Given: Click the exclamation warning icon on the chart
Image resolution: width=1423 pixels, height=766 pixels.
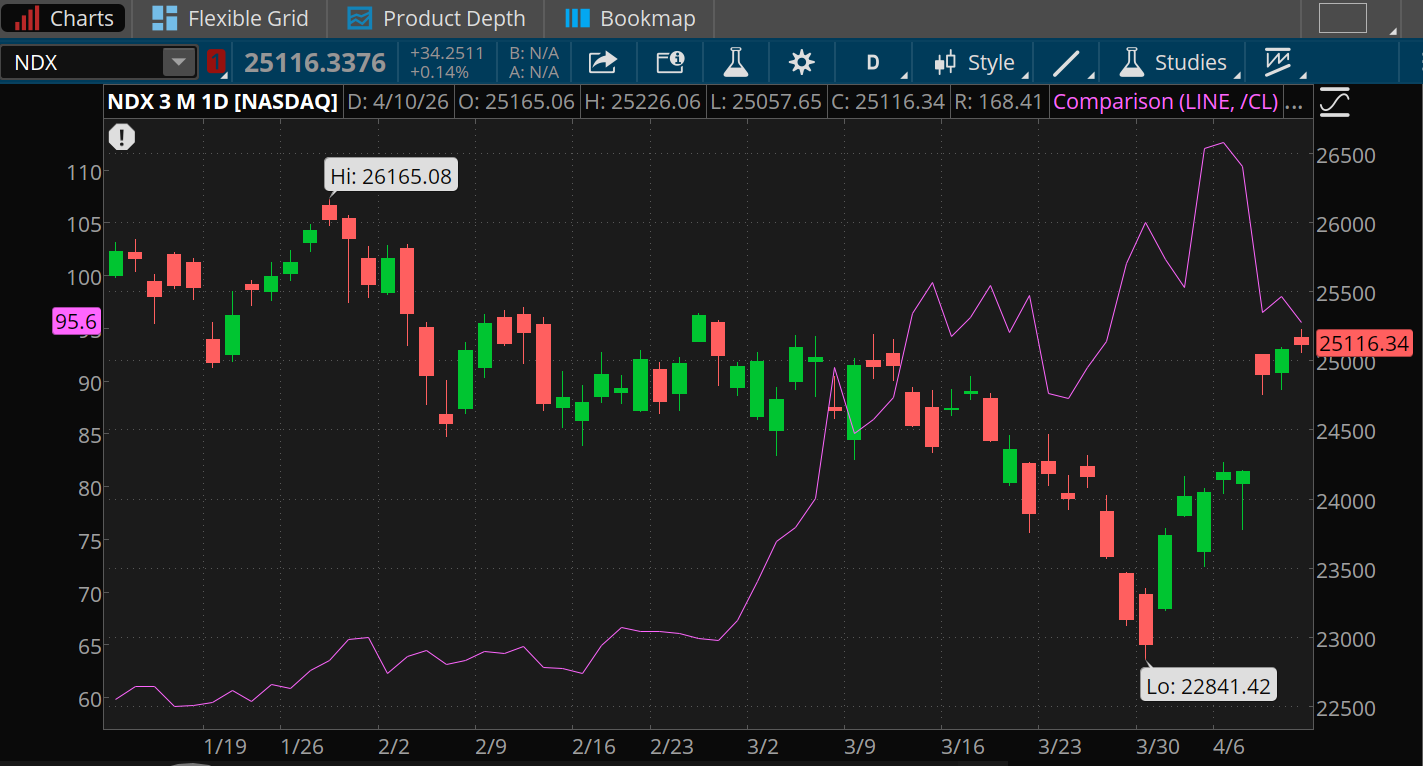Looking at the screenshot, I should (121, 137).
